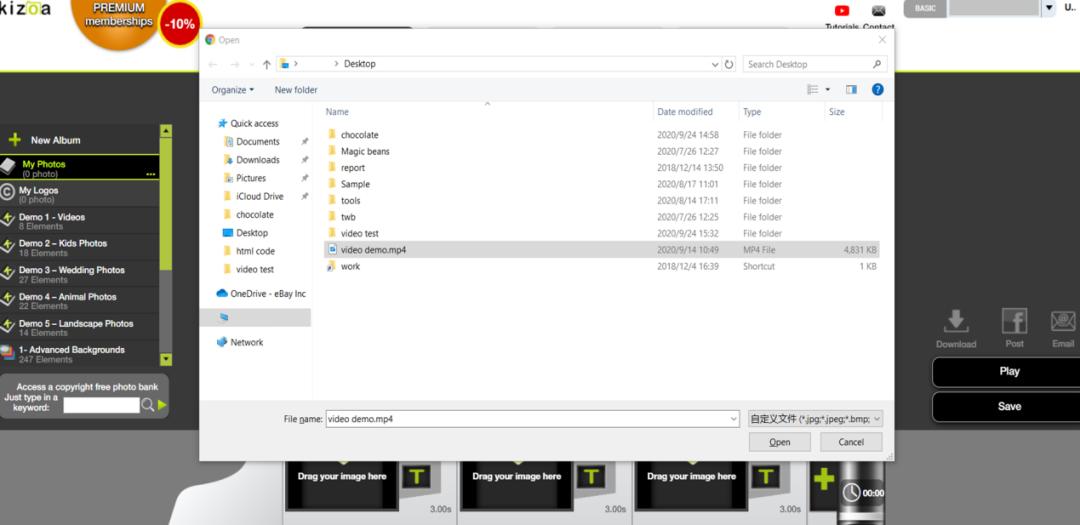Open the File name history dropdown
Image resolution: width=1080 pixels, height=525 pixels.
(x=734, y=419)
